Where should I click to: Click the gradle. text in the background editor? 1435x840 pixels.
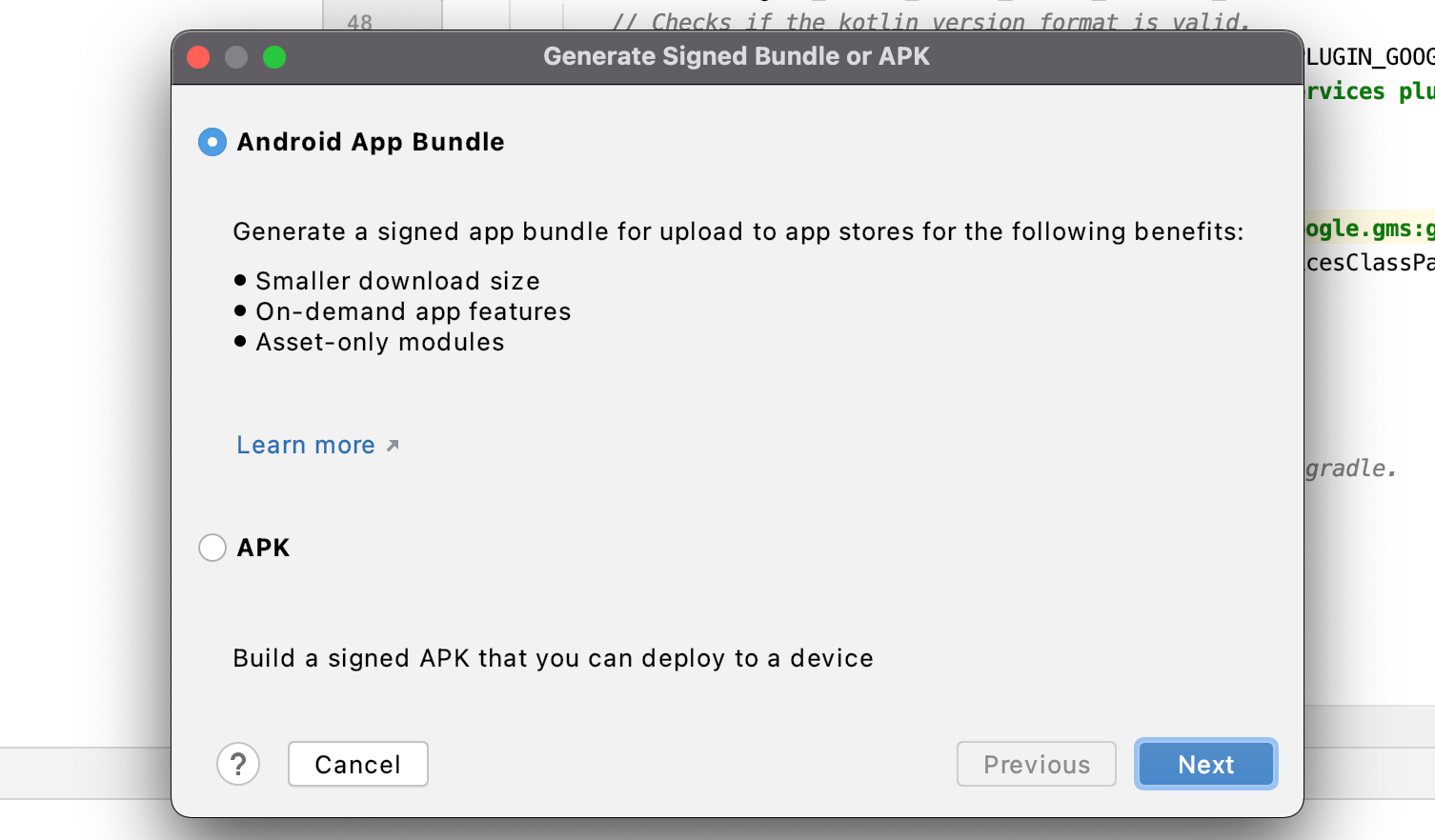click(x=1350, y=469)
